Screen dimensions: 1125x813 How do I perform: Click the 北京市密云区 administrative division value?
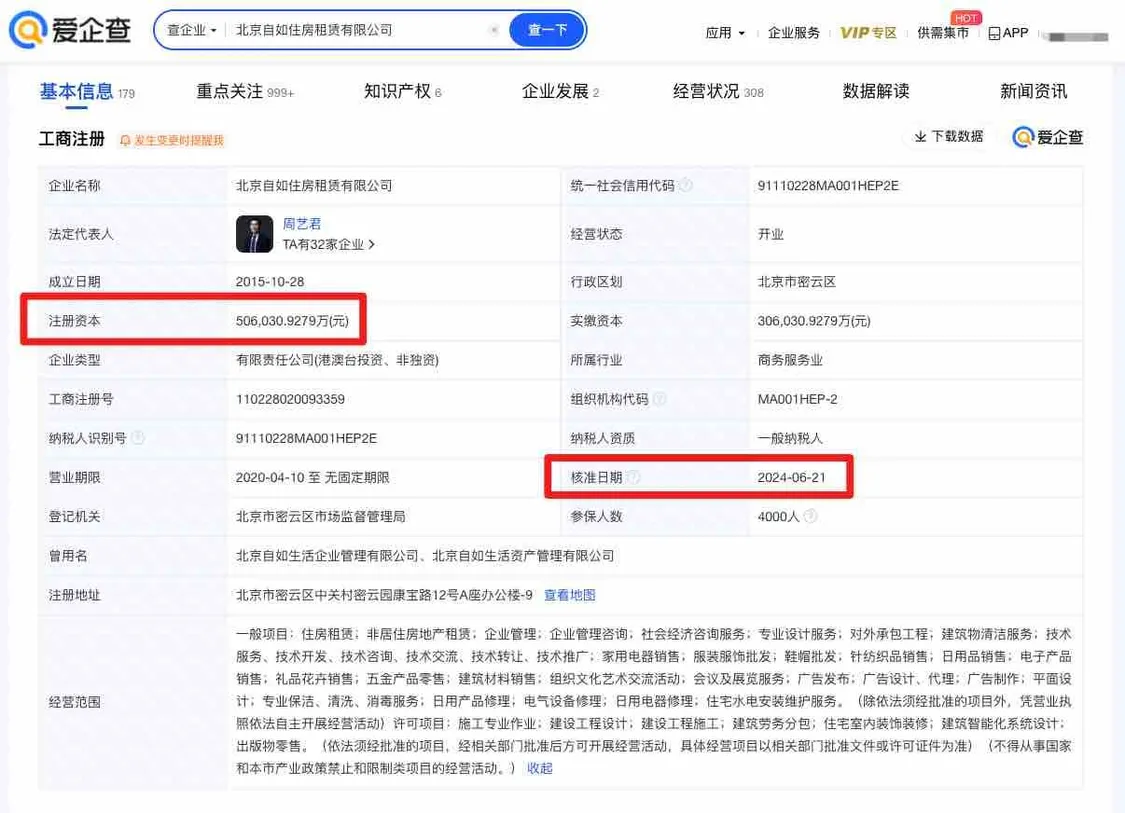click(x=796, y=282)
